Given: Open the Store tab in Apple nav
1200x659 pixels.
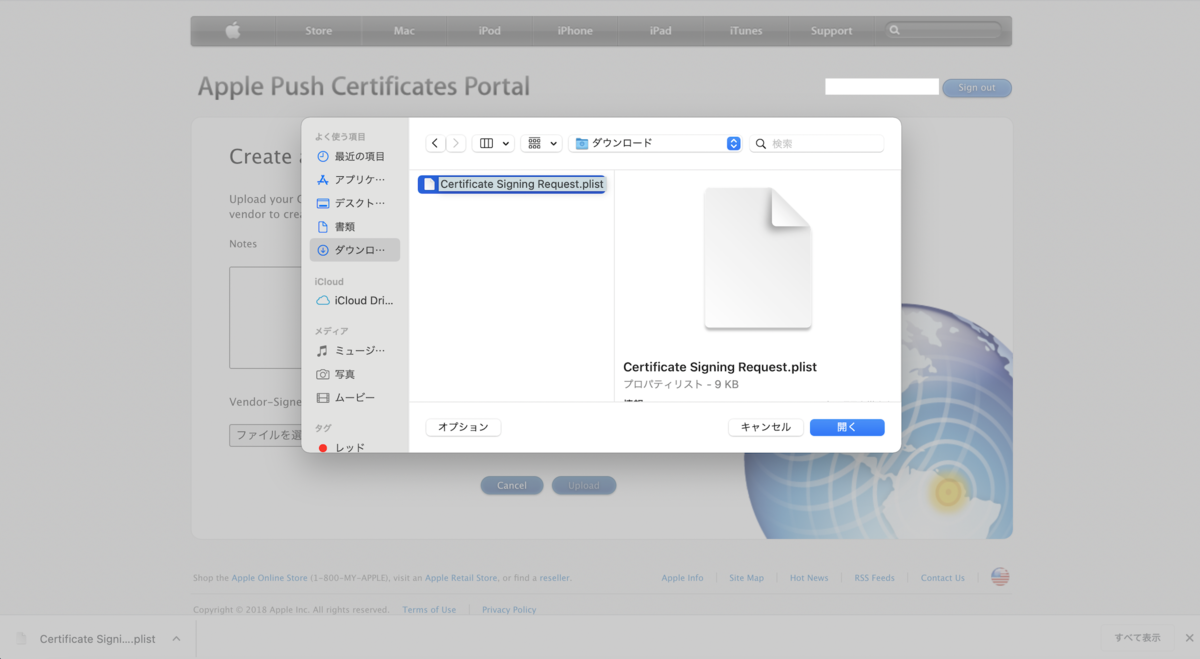Looking at the screenshot, I should coord(319,31).
